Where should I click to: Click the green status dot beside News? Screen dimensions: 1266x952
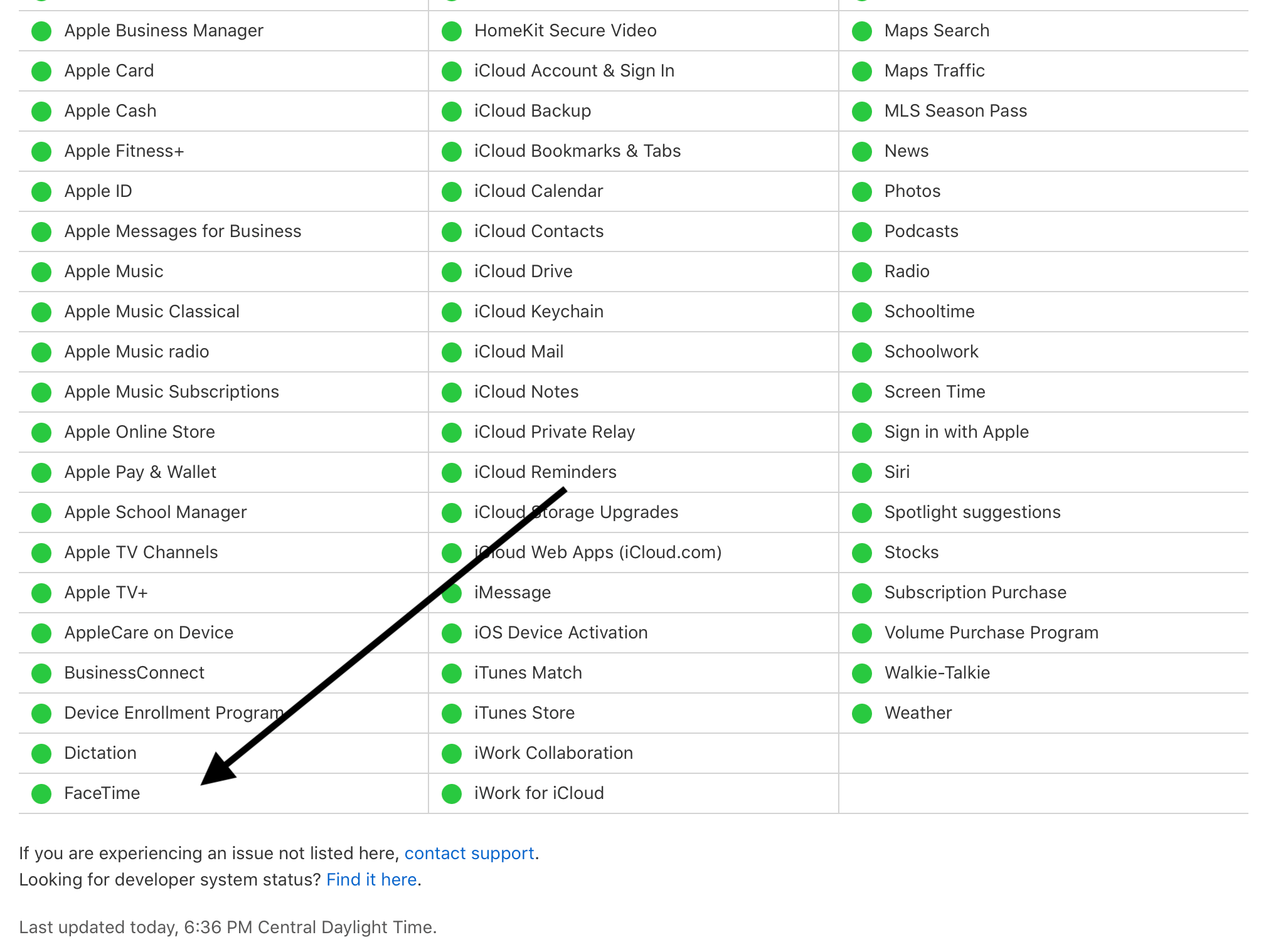(x=862, y=152)
